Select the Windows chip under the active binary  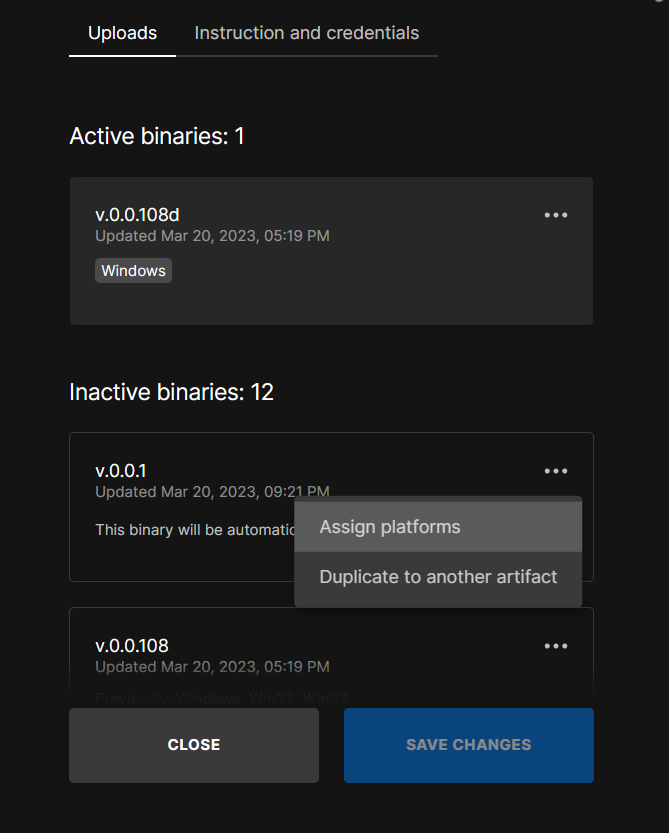(133, 270)
